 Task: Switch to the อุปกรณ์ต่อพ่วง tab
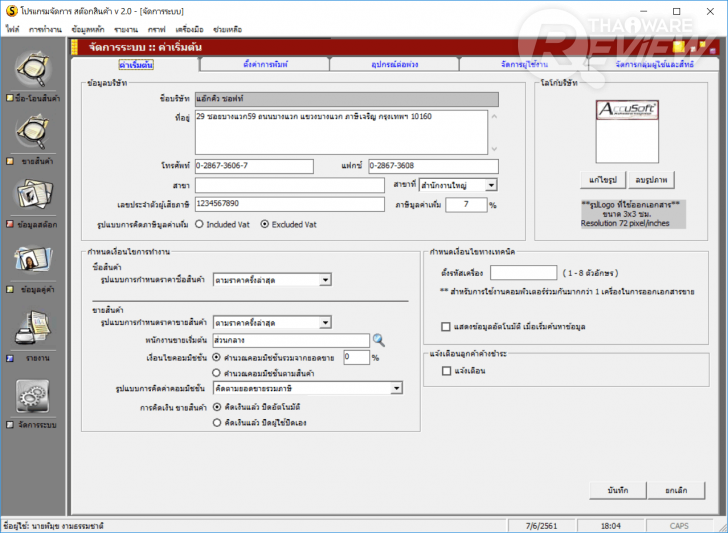pyautogui.click(x=395, y=65)
